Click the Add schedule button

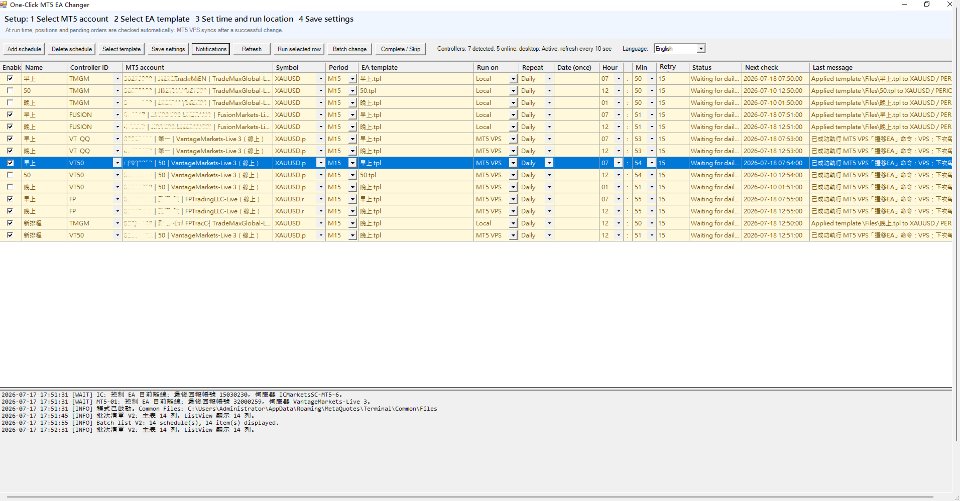24,49
